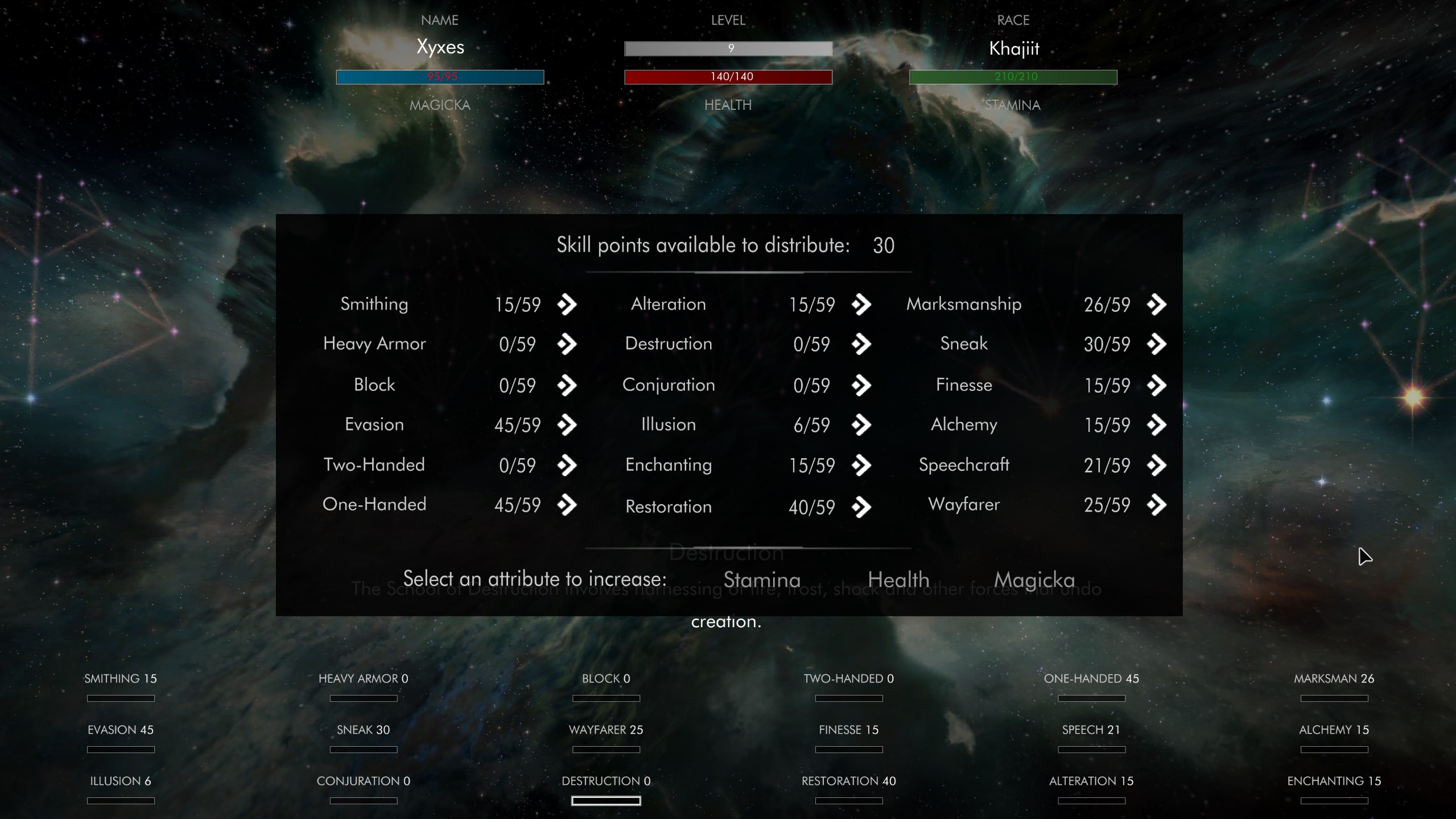Increase Alteration using its arrow icon
The image size is (1456, 819).
point(861,304)
